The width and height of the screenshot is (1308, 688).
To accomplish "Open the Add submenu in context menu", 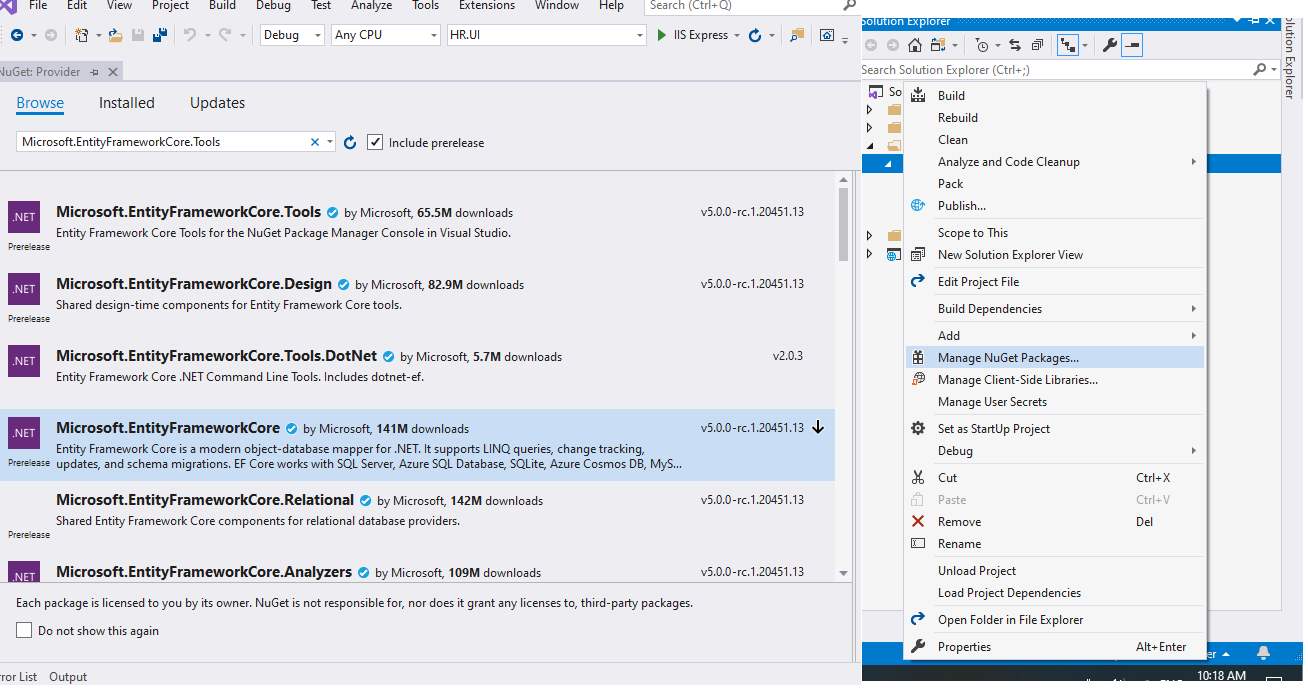I will 1055,336.
